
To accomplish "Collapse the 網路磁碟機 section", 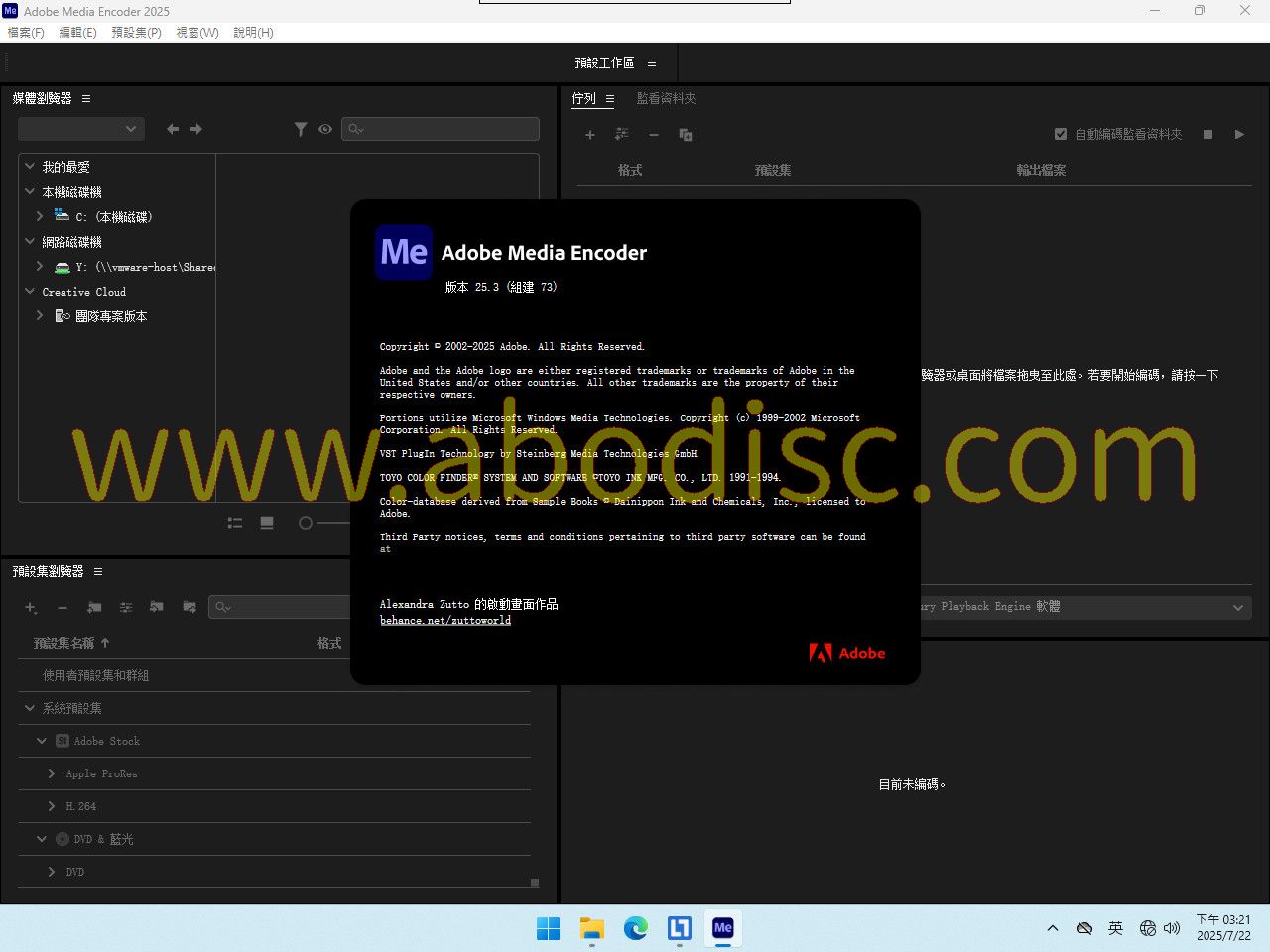I will click(x=30, y=241).
